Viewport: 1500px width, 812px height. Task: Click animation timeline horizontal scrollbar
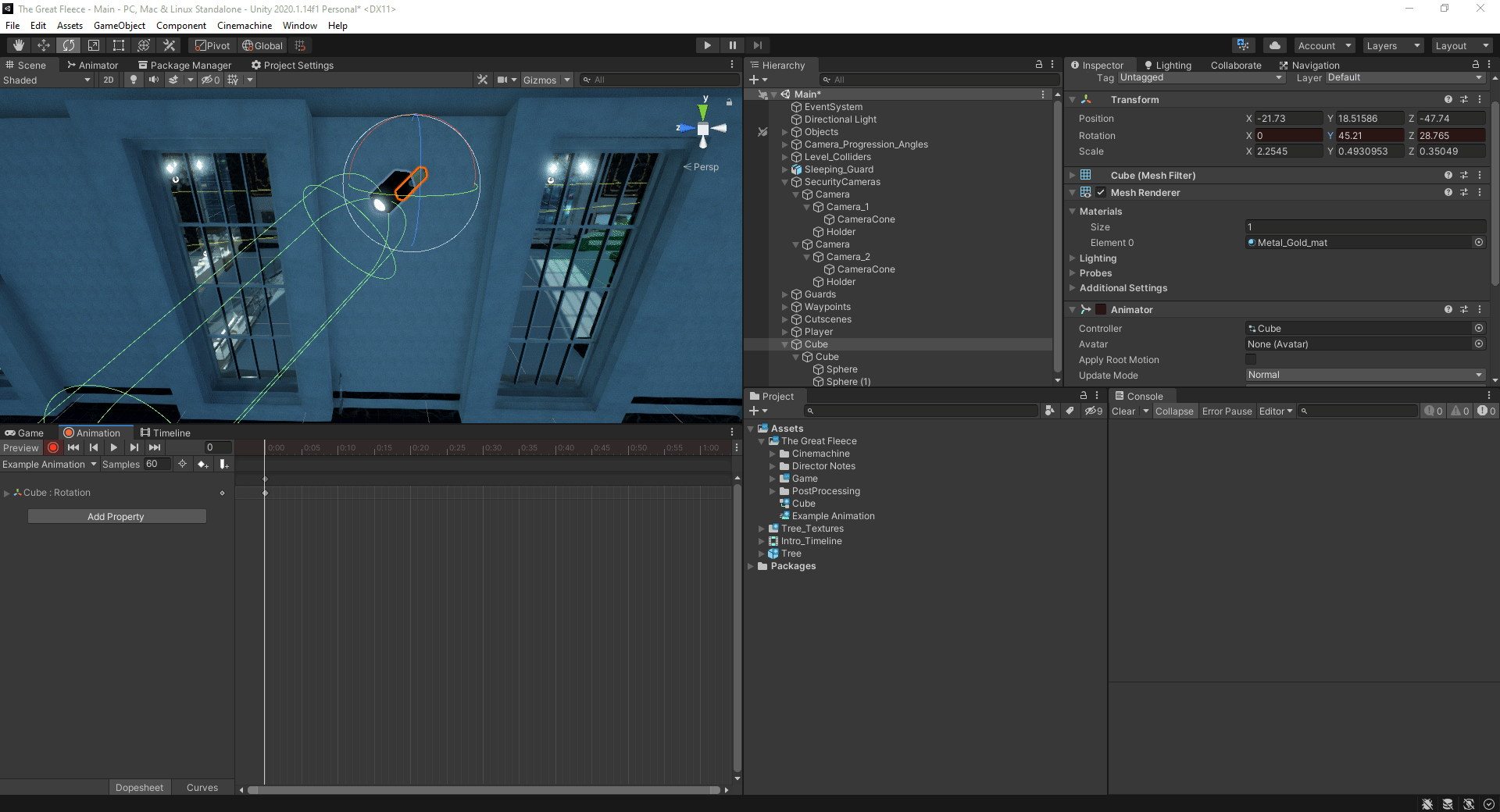[x=484, y=790]
